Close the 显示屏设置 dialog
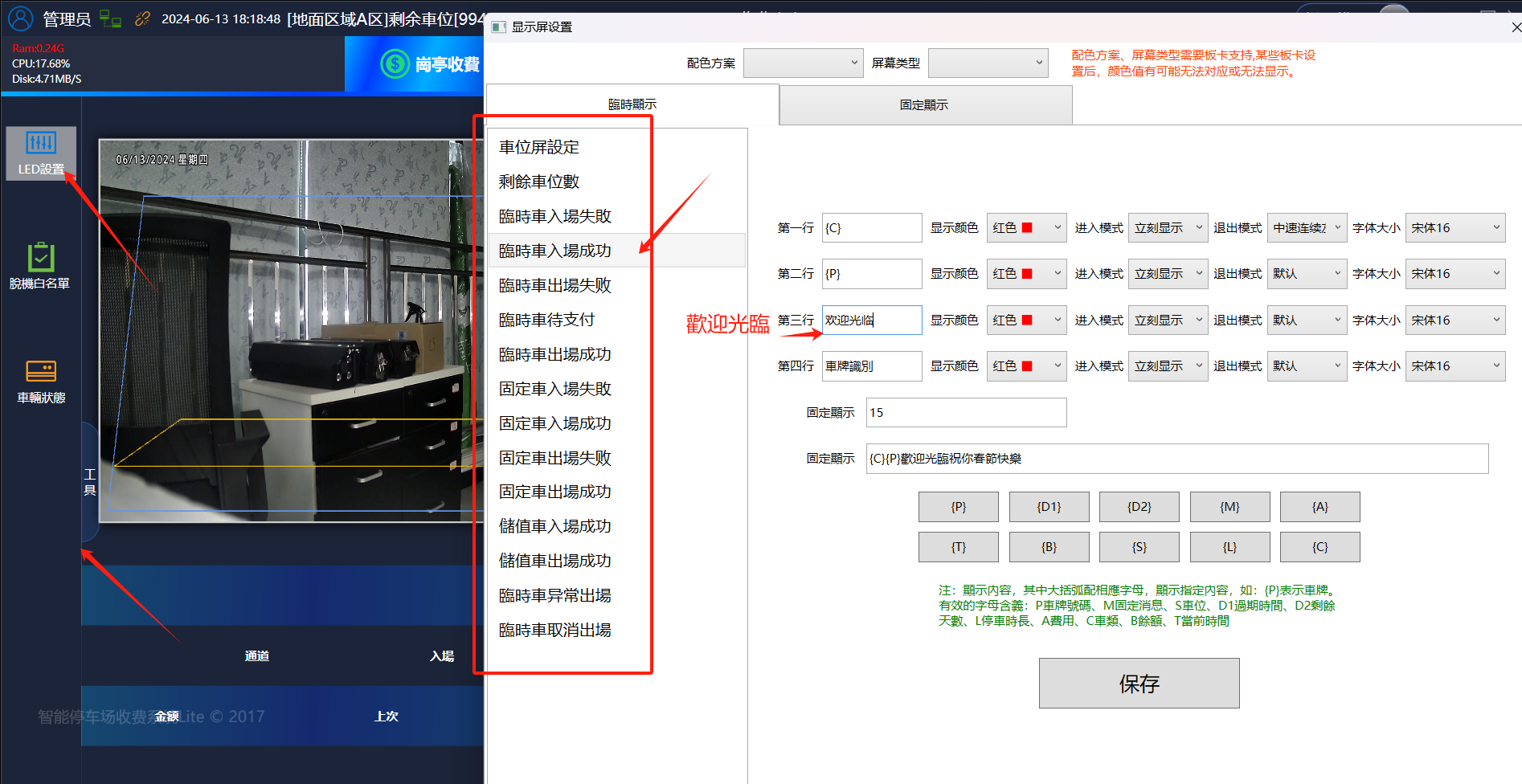 [1516, 27]
